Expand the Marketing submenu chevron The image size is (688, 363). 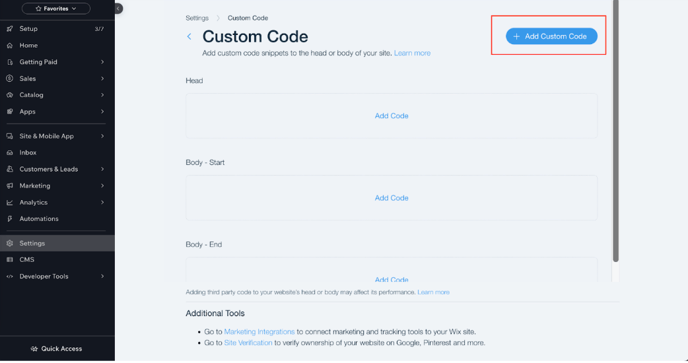[102, 186]
